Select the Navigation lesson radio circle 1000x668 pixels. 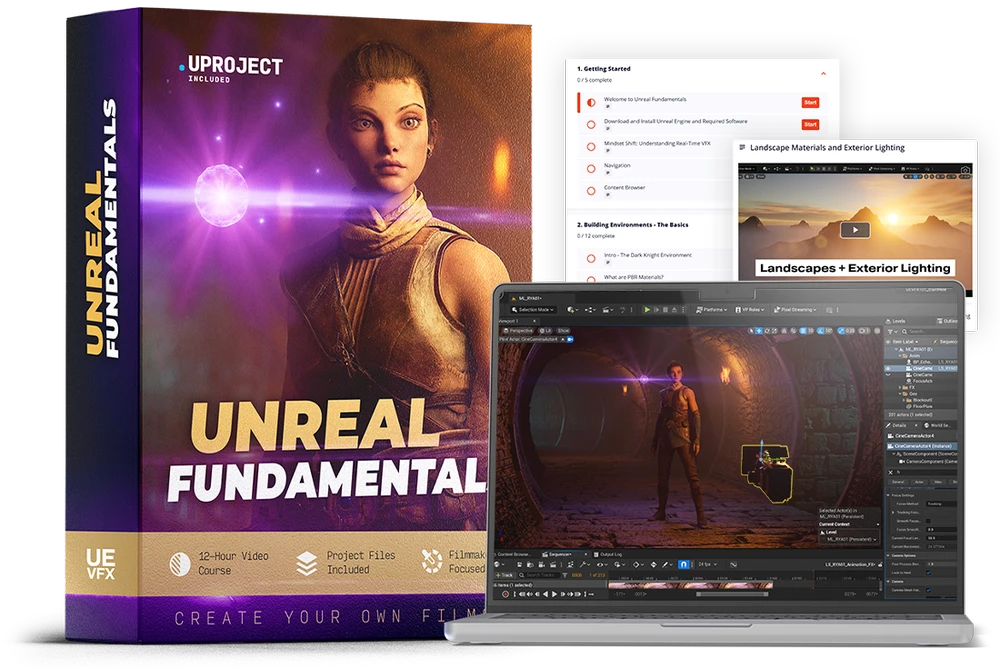tap(591, 168)
